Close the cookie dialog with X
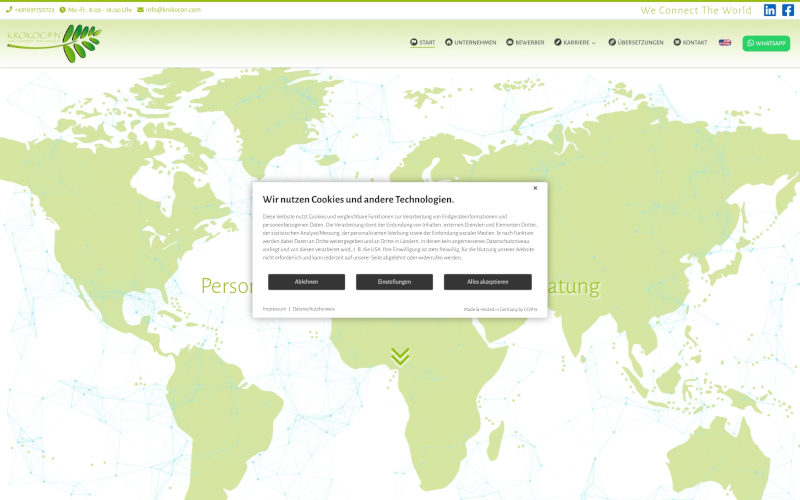This screenshot has height=500, width=800. [x=535, y=188]
